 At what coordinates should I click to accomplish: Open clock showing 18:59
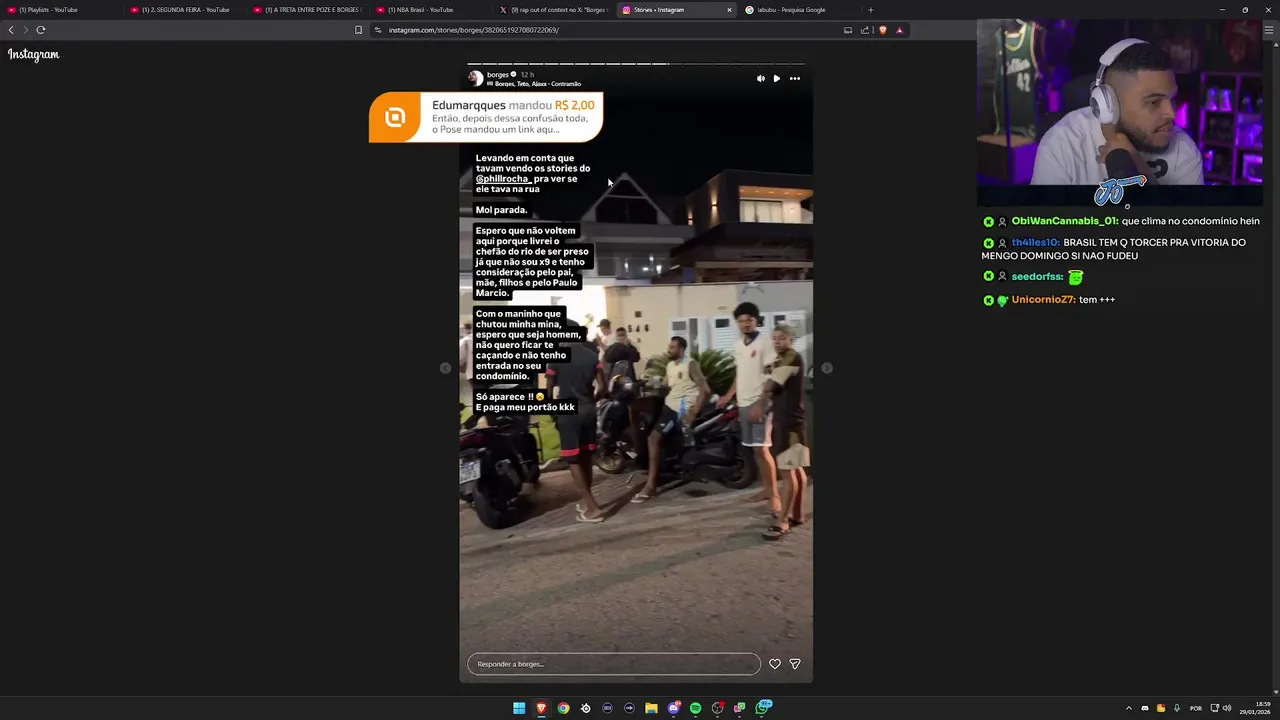pyautogui.click(x=1255, y=708)
